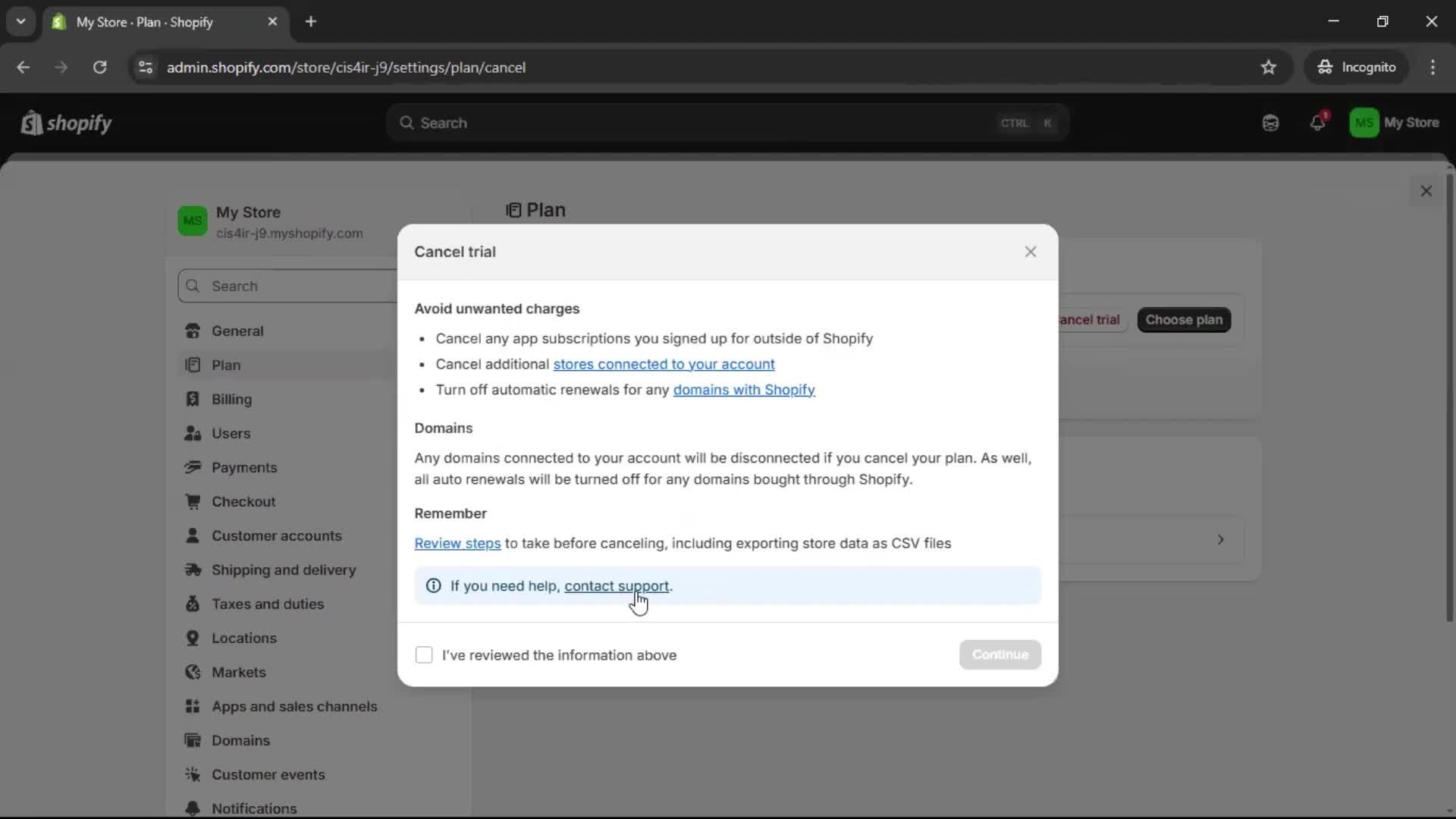Click the Plan heading icon

[x=513, y=210]
